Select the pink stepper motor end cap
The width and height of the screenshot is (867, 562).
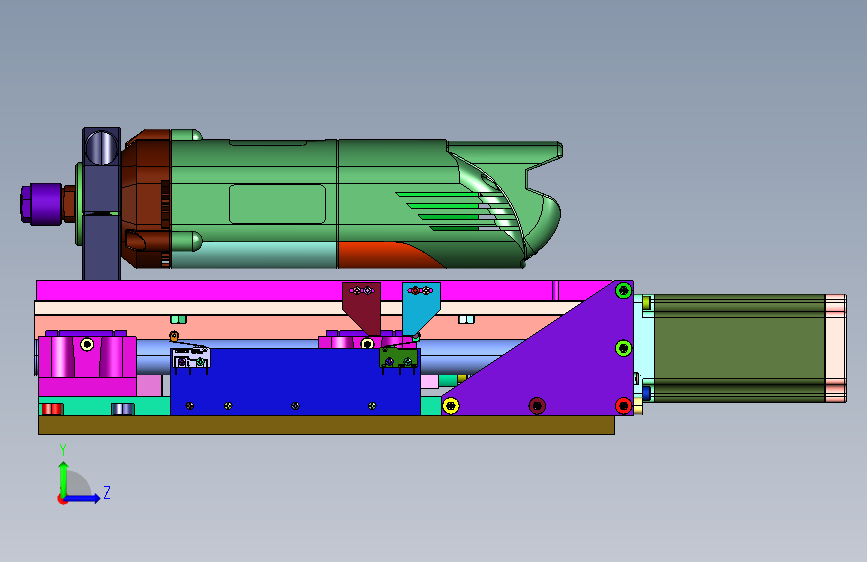tap(835, 348)
